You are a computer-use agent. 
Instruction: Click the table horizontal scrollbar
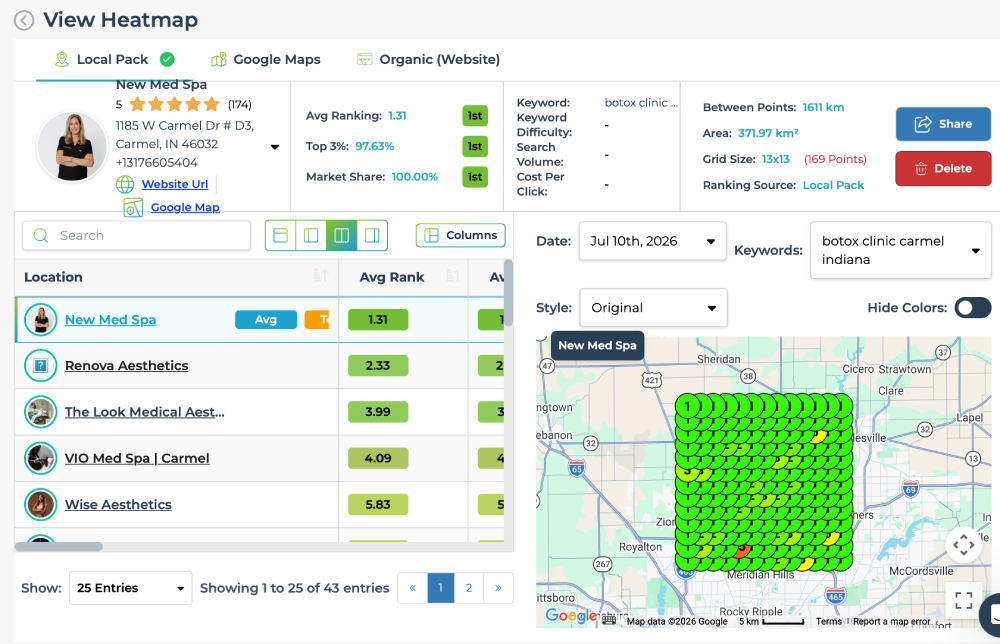[x=59, y=546]
